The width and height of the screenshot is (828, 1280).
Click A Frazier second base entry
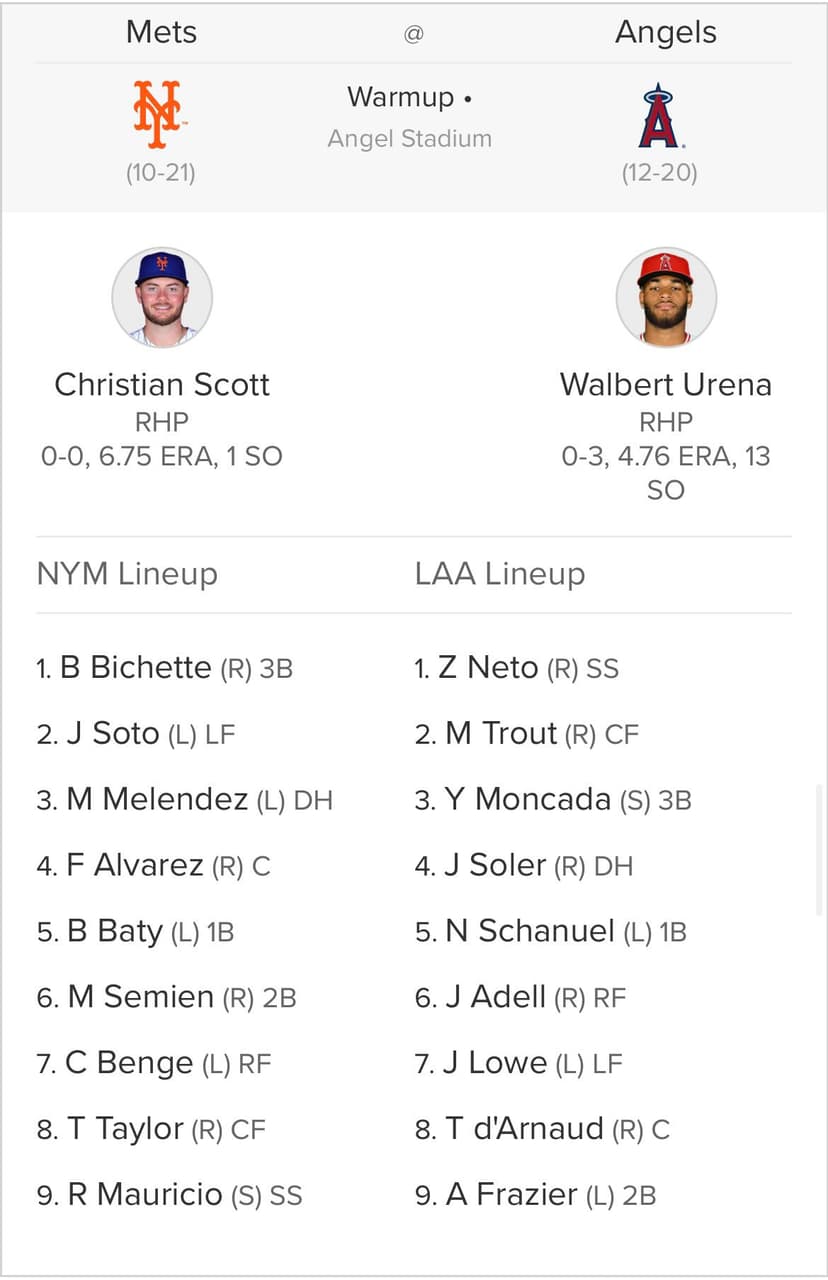[x=535, y=1195]
